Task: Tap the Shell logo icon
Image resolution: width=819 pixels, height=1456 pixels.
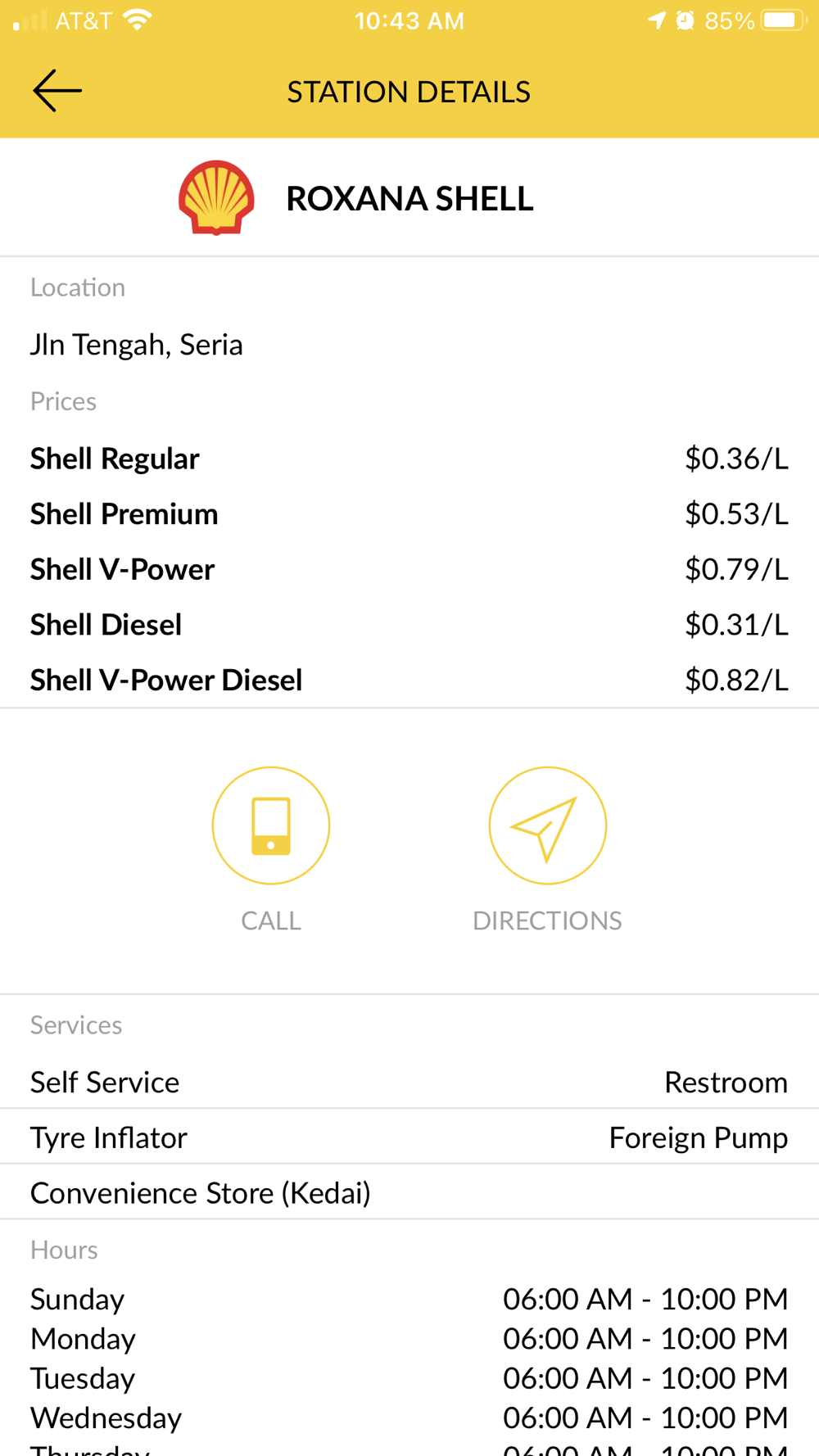Action: point(216,197)
